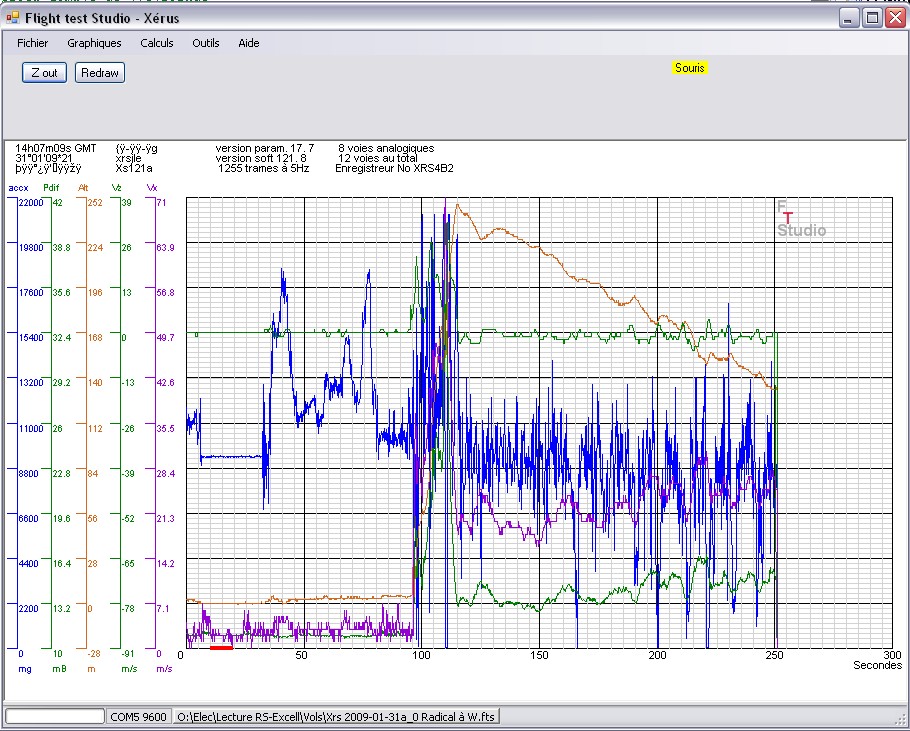Click the Flight test Studio title bar icon
Viewport: 910px width, 731px height.
click(x=13, y=18)
